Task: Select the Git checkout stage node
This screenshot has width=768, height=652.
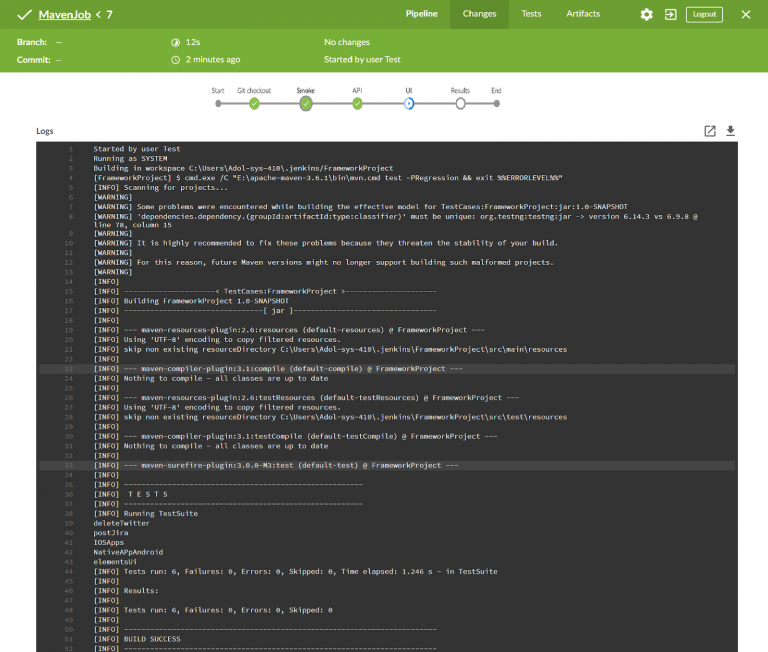Action: coord(254,103)
